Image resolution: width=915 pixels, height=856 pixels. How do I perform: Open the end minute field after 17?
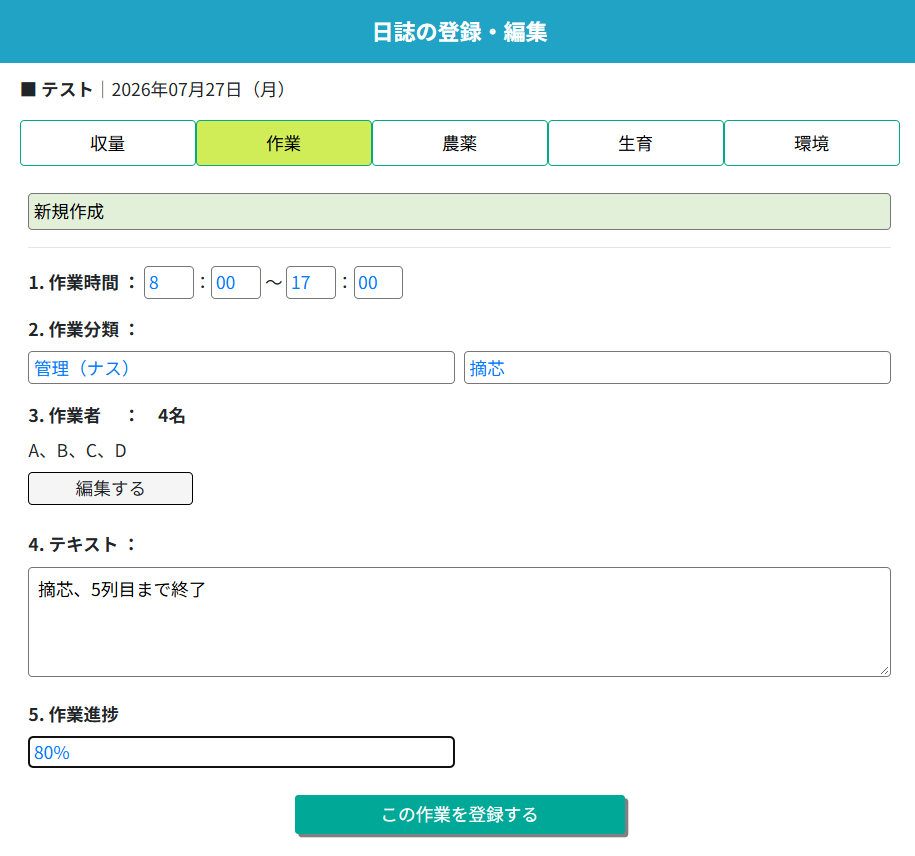(378, 282)
